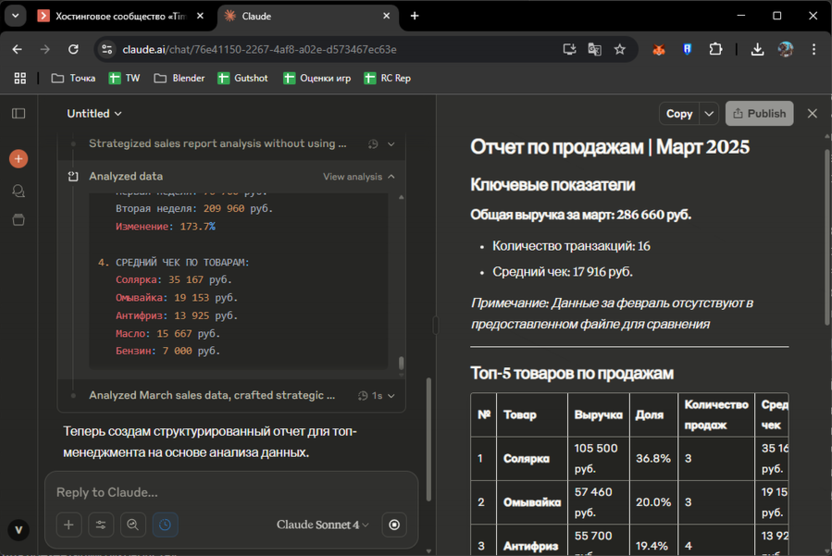Open the Blender bookmarks folder
The width and height of the screenshot is (832, 556).
pos(179,78)
